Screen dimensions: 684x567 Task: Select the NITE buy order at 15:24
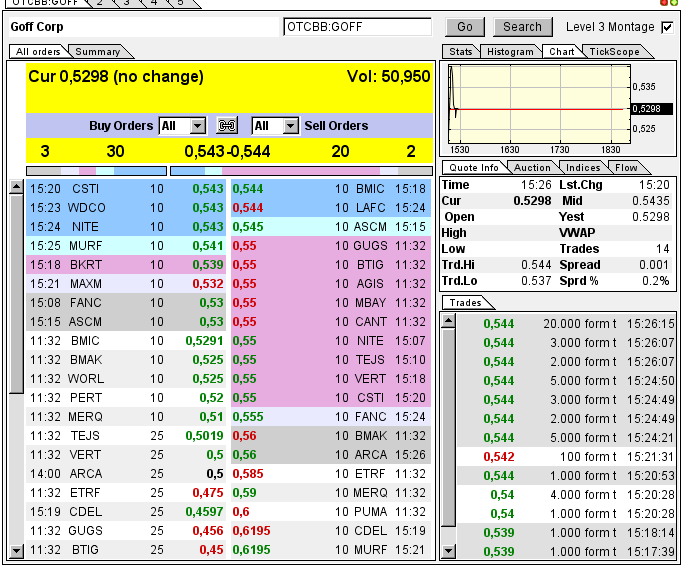(126, 227)
